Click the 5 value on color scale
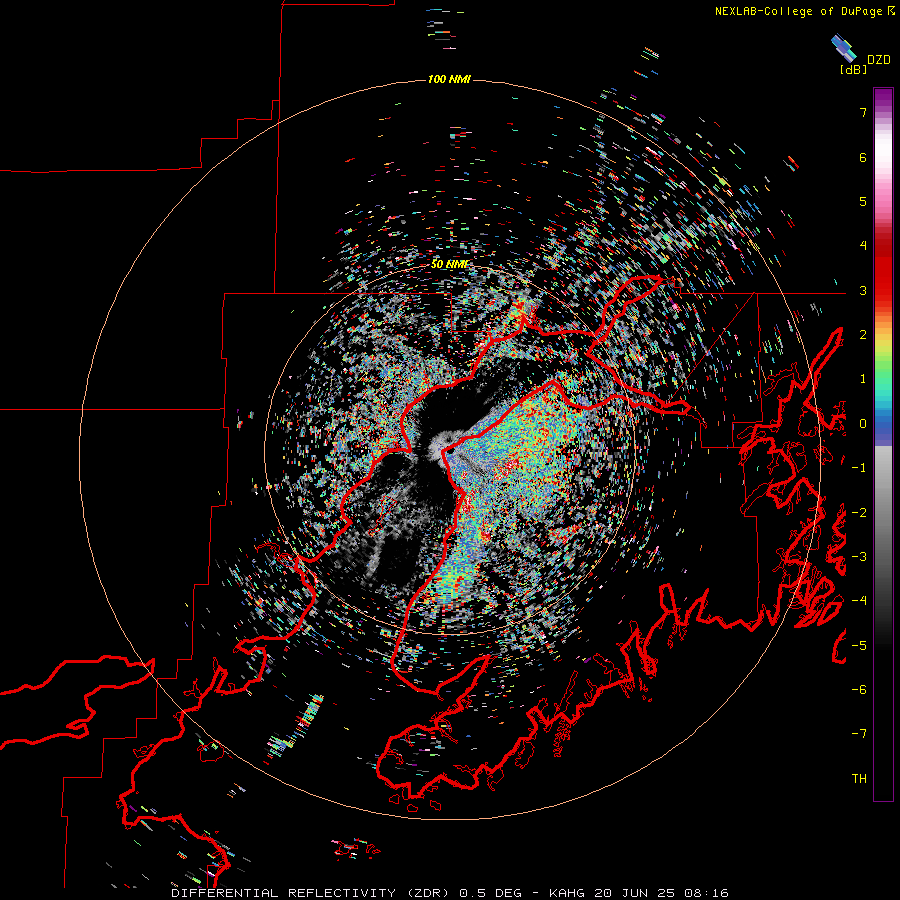This screenshot has height=900, width=900. [863, 201]
